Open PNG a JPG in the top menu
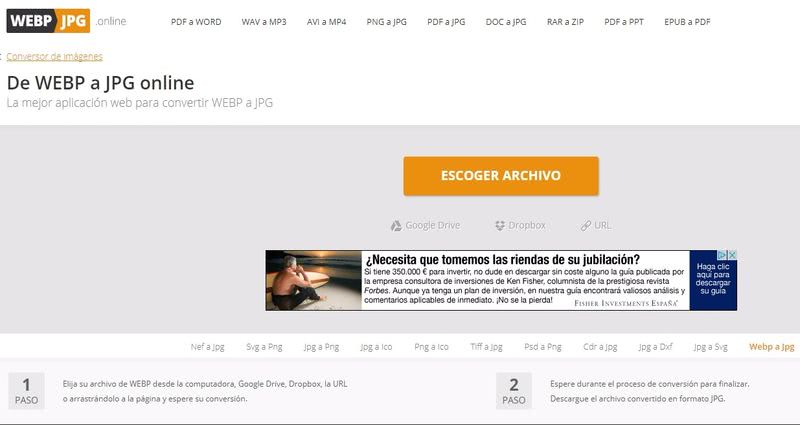This screenshot has height=425, width=800. pos(386,22)
